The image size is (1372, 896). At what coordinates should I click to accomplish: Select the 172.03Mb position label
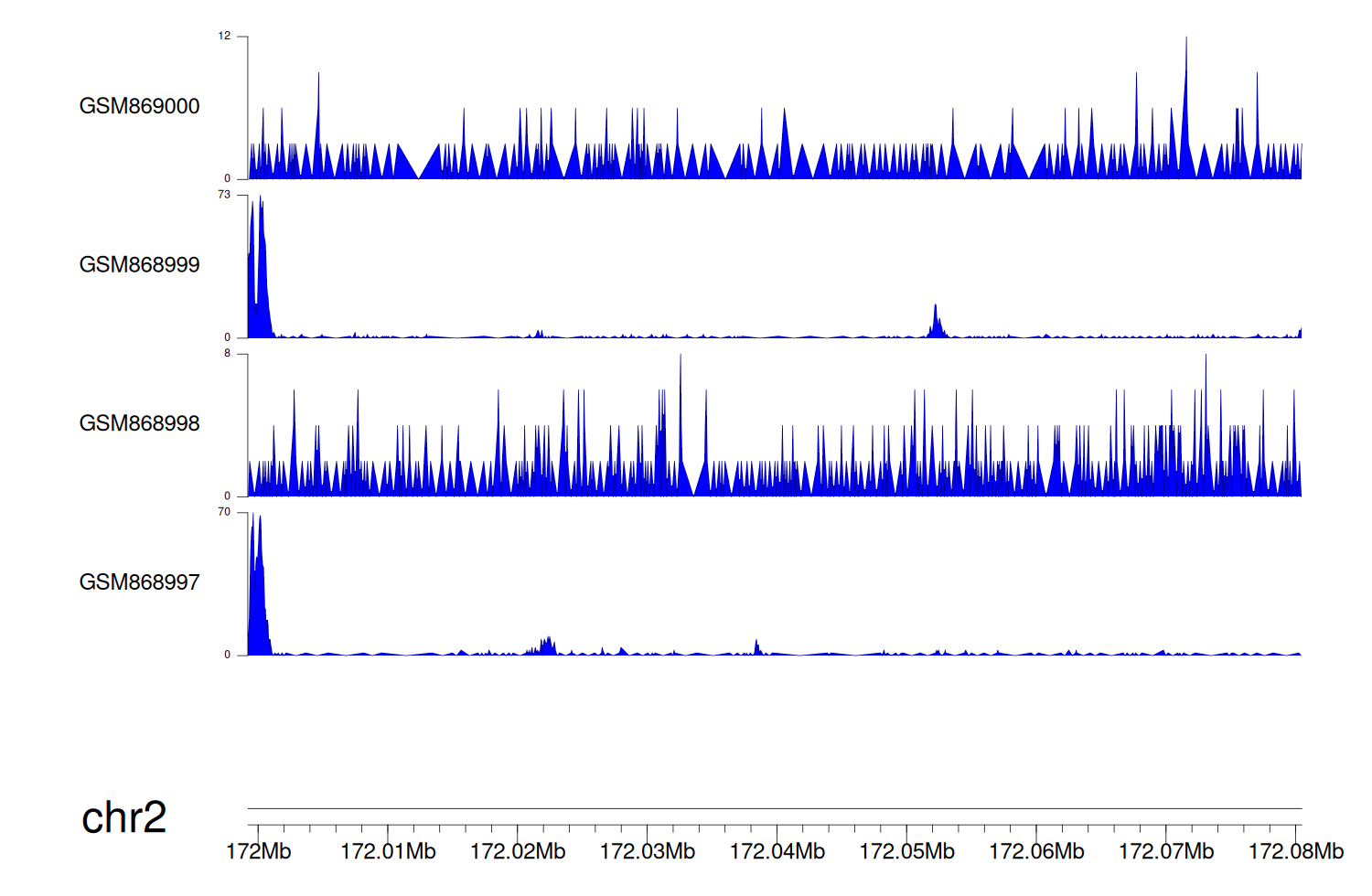[x=648, y=852]
